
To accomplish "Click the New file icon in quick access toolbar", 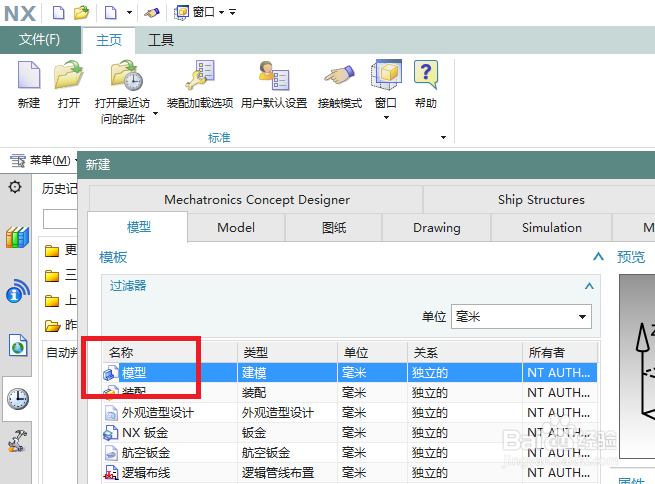I will tap(58, 13).
